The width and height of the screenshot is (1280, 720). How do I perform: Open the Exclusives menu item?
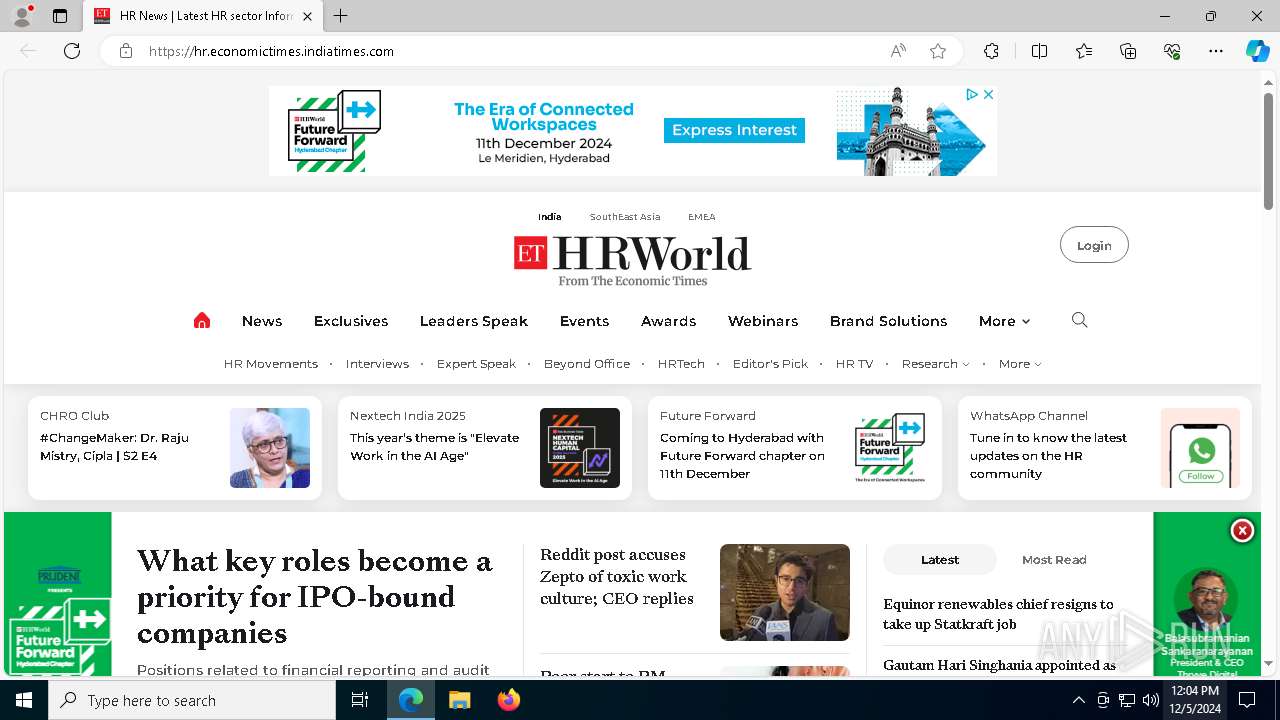[x=351, y=321]
